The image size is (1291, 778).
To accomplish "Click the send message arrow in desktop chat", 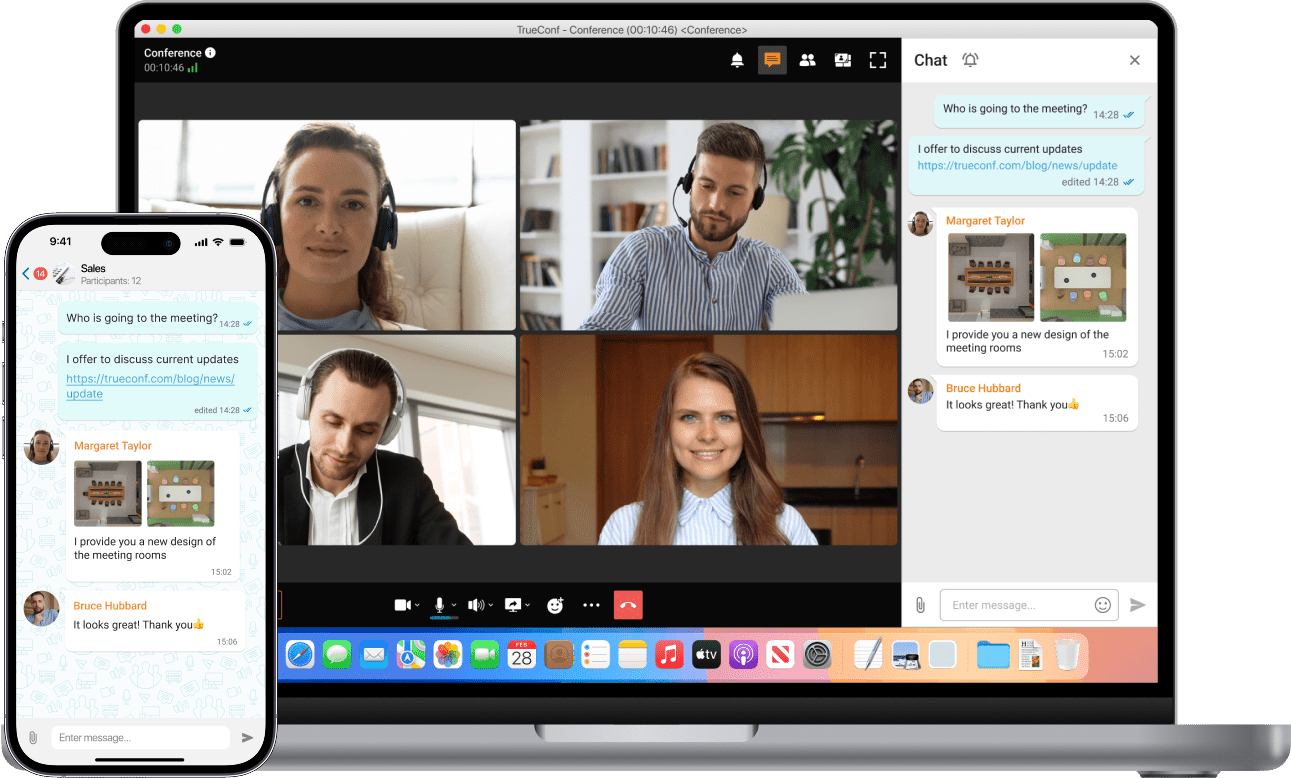I will point(1137,605).
